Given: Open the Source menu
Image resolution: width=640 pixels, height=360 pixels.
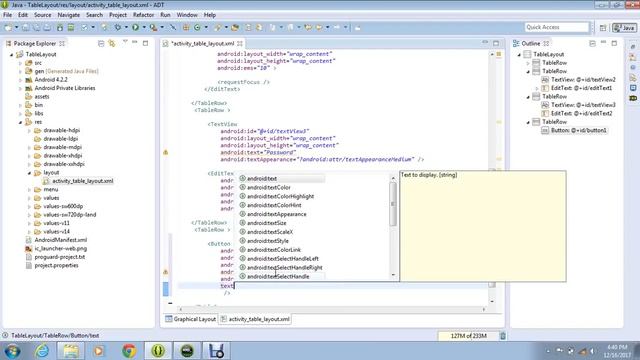Looking at the screenshot, I should pyautogui.click(x=42, y=15).
